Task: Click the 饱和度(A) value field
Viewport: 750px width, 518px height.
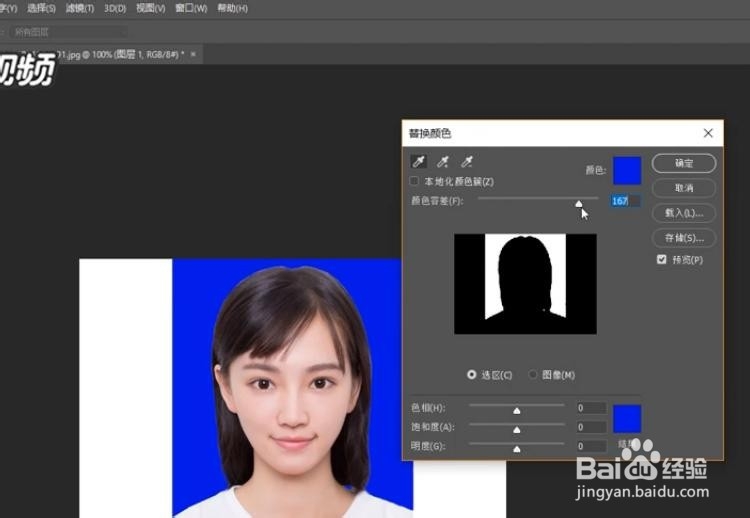Action: coord(592,427)
